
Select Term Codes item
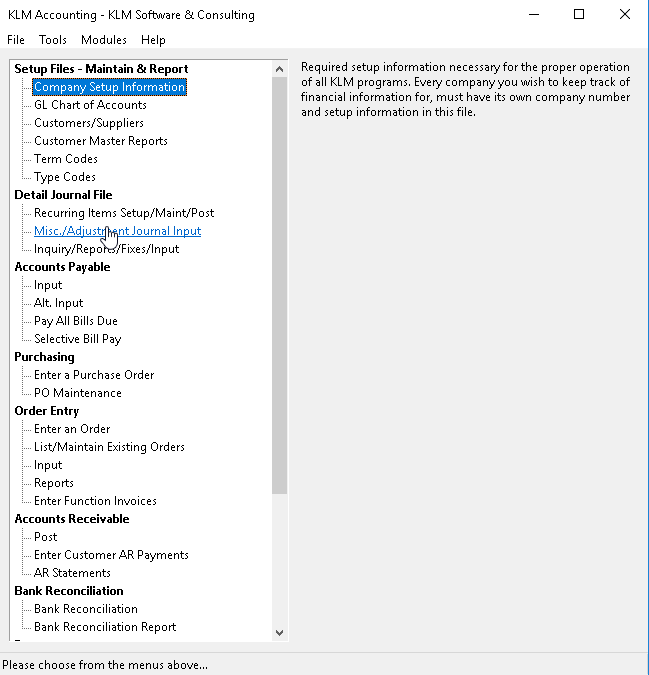(x=65, y=159)
